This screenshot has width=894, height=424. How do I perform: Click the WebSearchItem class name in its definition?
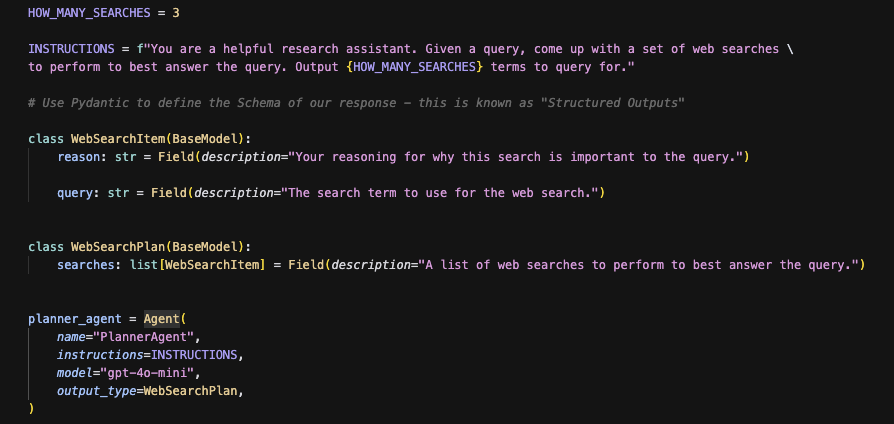pyautogui.click(x=119, y=139)
